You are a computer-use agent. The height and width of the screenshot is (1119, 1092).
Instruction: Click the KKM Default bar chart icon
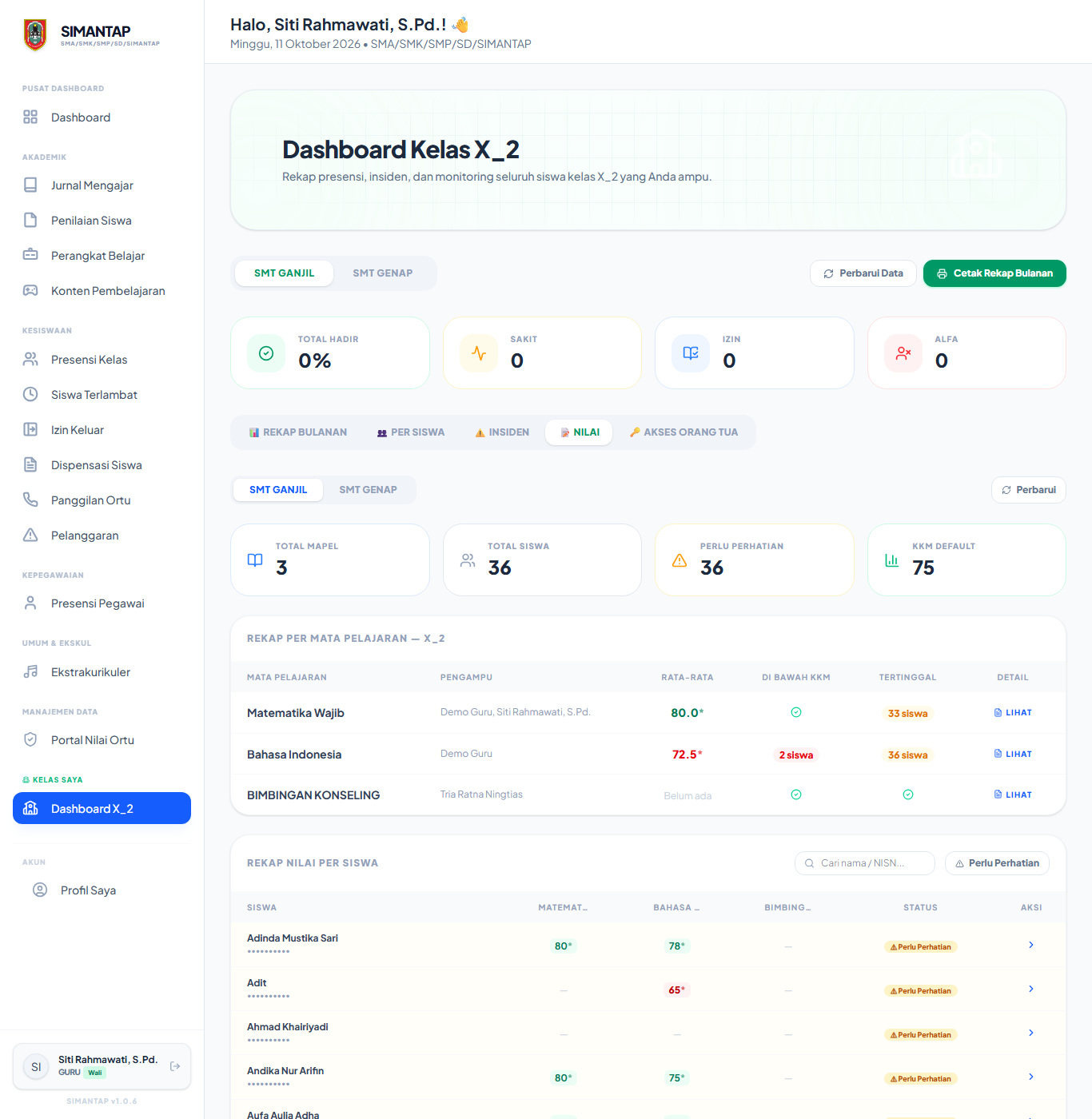coord(891,560)
